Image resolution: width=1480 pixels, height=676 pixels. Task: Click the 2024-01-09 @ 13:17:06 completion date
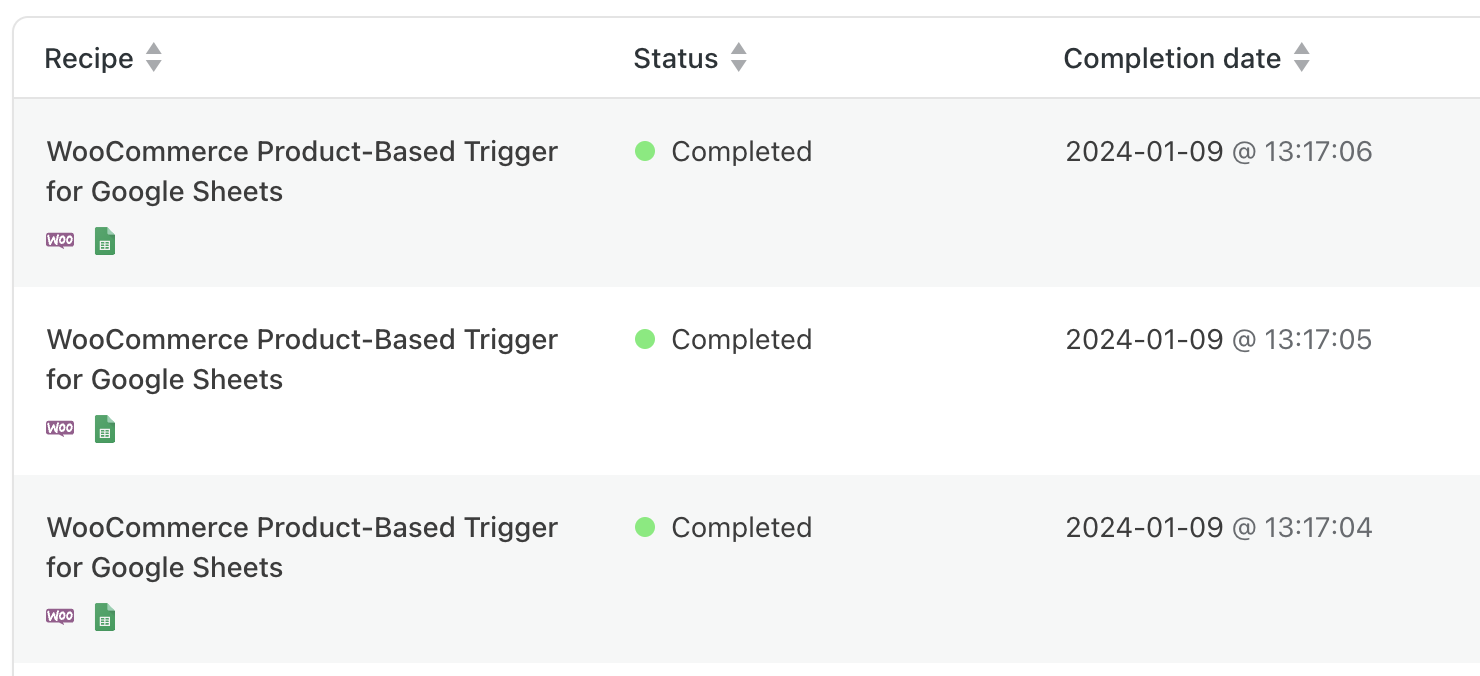pyautogui.click(x=1218, y=152)
